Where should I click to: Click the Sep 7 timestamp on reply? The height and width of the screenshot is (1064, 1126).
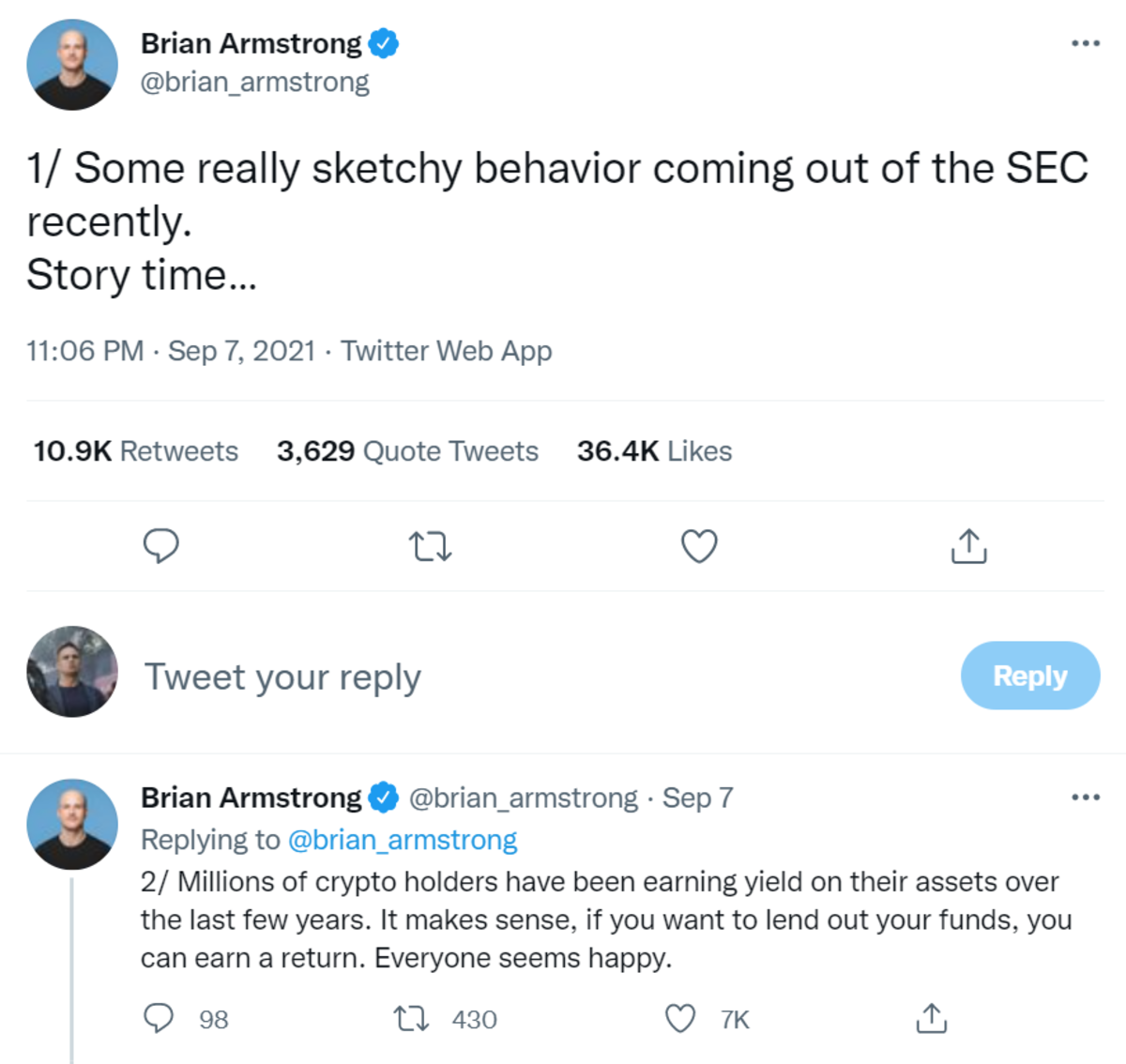(697, 798)
